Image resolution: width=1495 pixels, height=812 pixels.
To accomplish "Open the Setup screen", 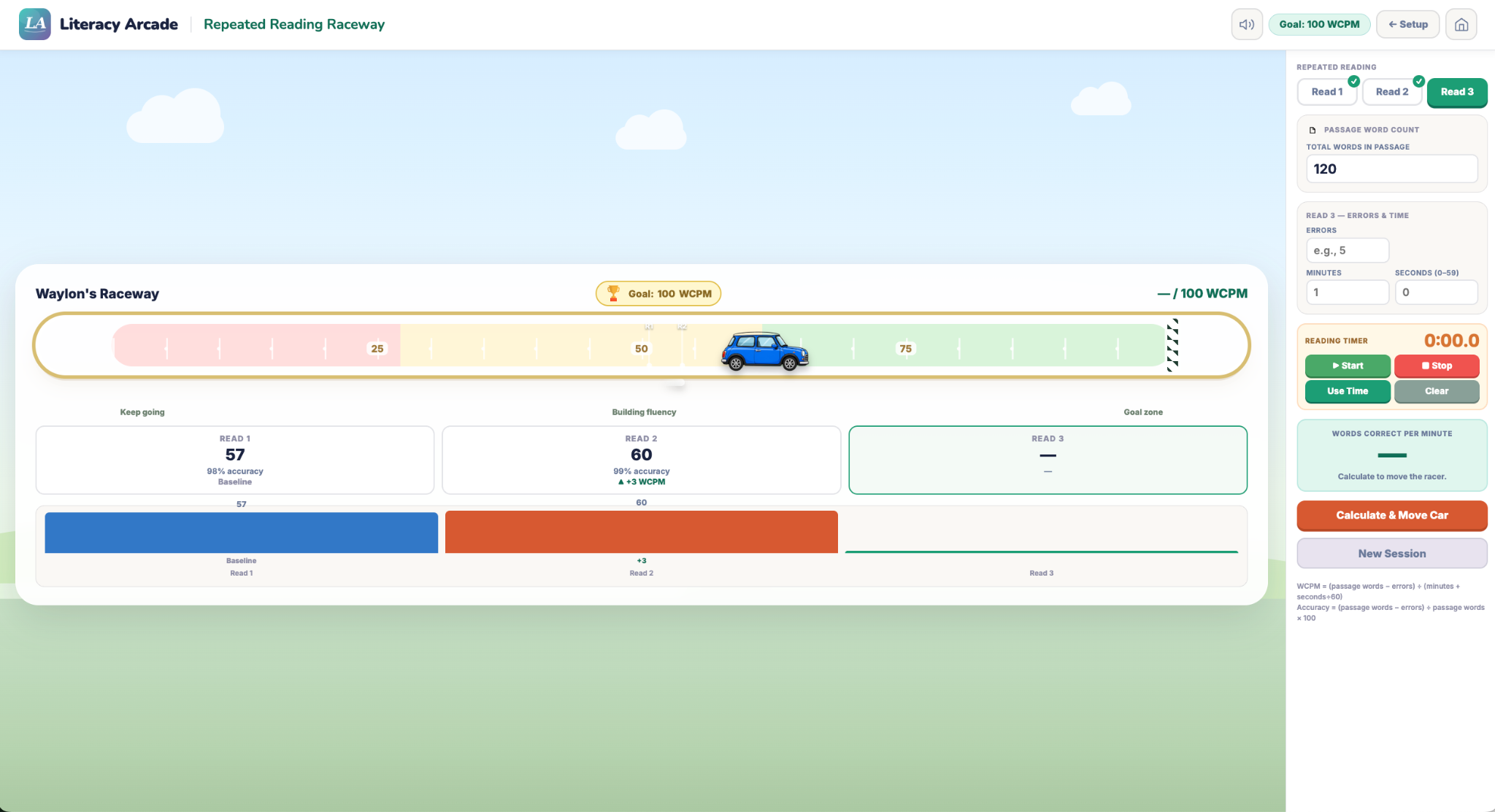I will [x=1408, y=24].
